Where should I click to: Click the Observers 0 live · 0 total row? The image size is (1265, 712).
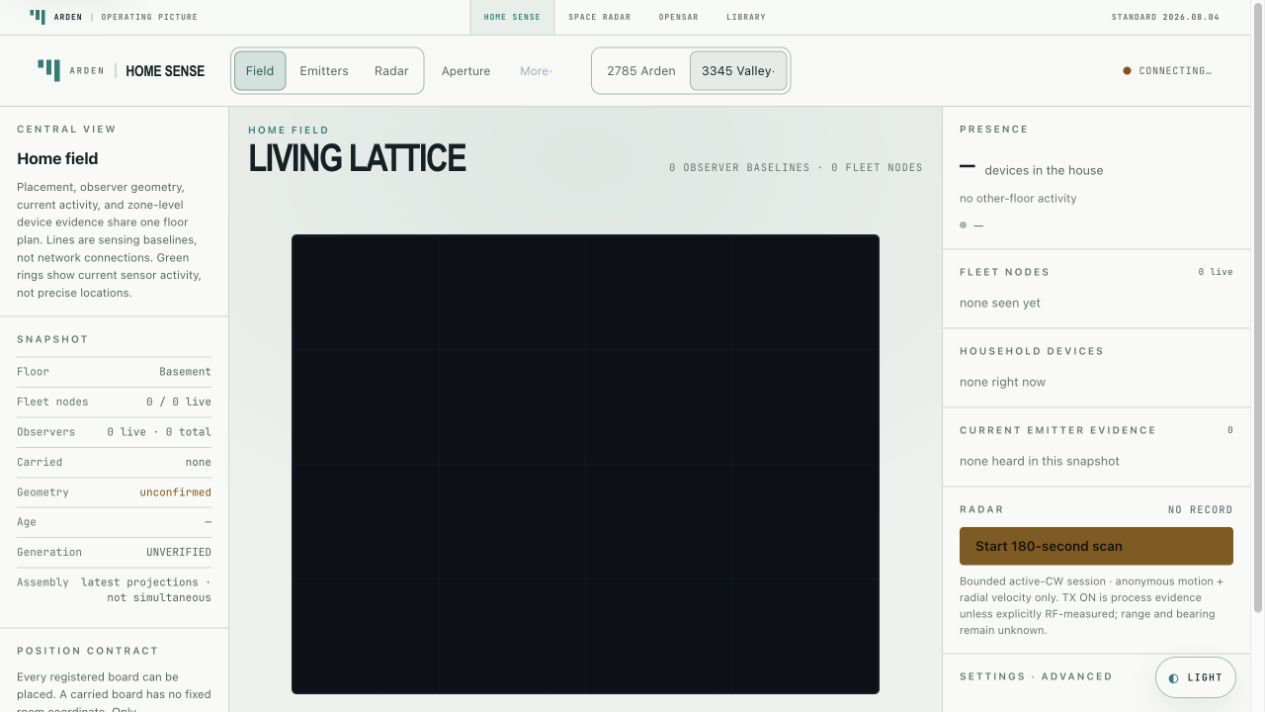114,432
